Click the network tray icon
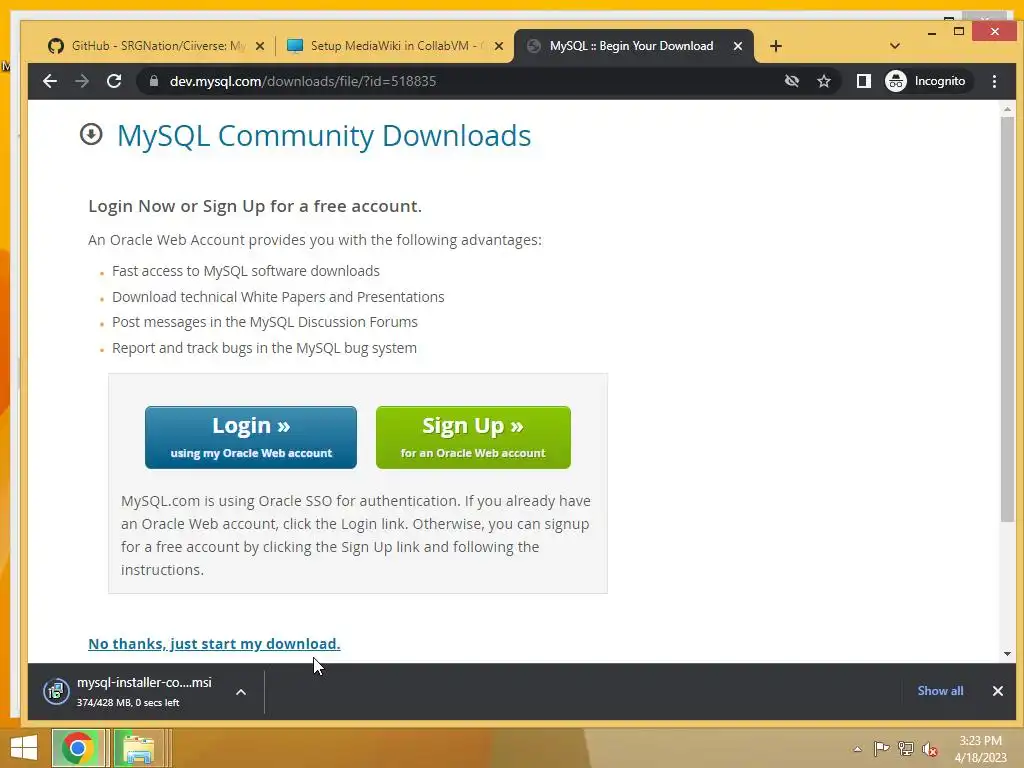 pyautogui.click(x=906, y=749)
